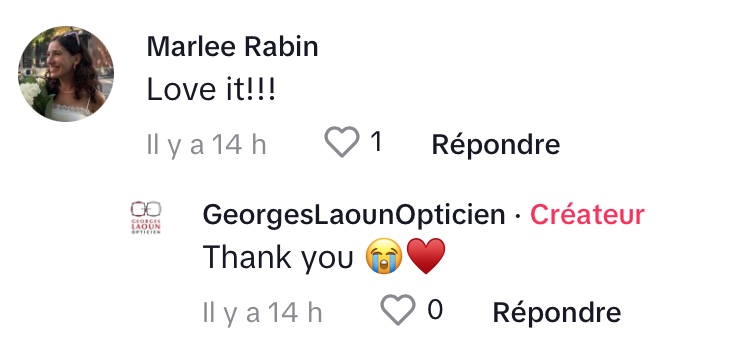Click the like count 0 on the reply
The image size is (750, 362).
tap(435, 310)
